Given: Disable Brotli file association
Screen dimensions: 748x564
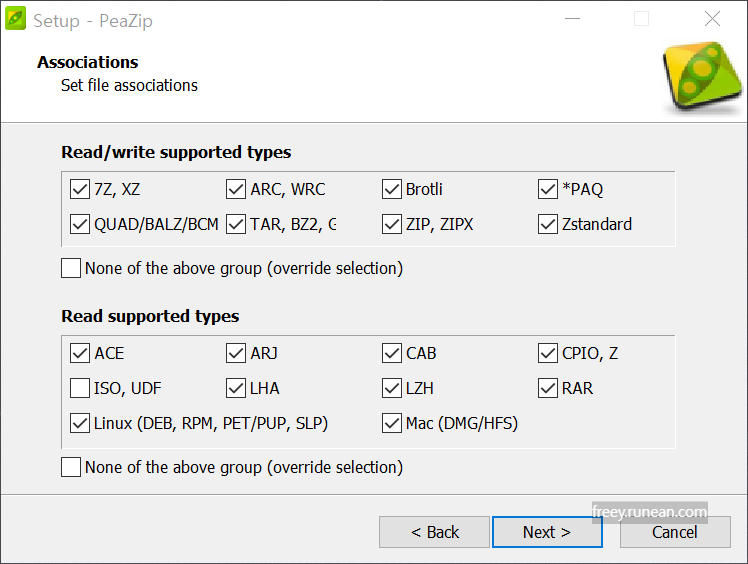Looking at the screenshot, I should point(392,189).
